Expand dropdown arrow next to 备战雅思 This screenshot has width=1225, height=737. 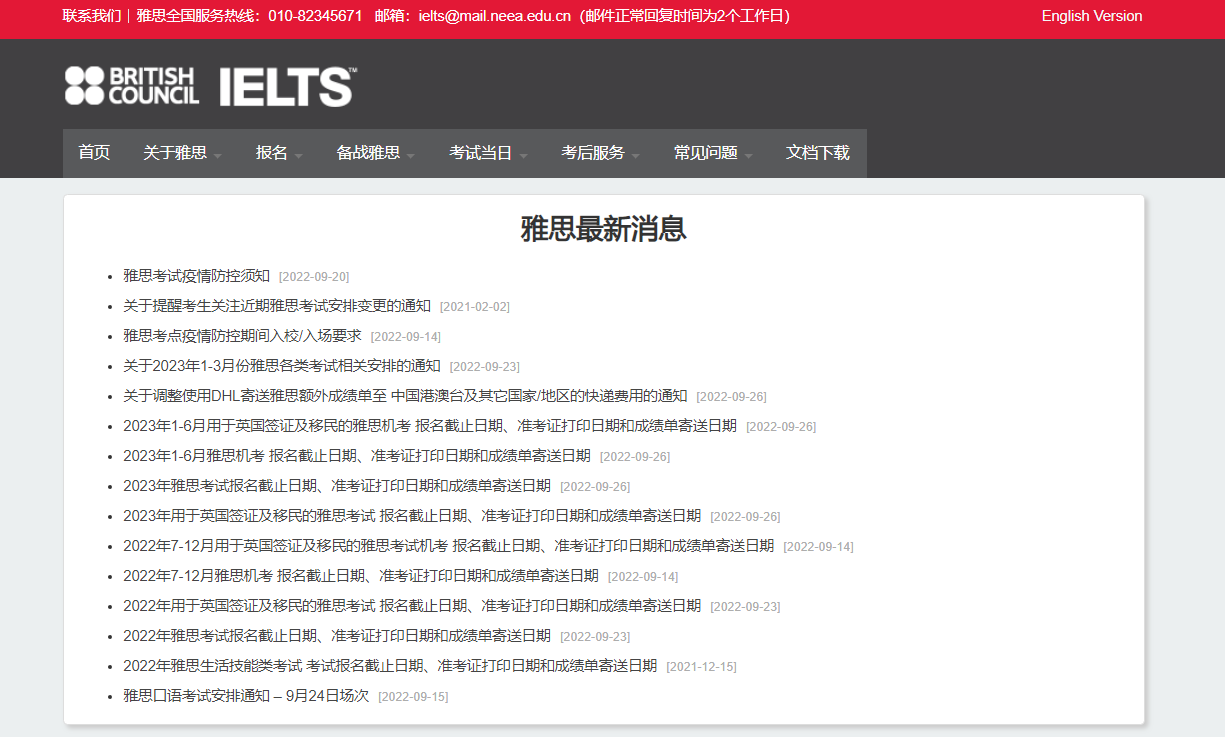click(411, 155)
